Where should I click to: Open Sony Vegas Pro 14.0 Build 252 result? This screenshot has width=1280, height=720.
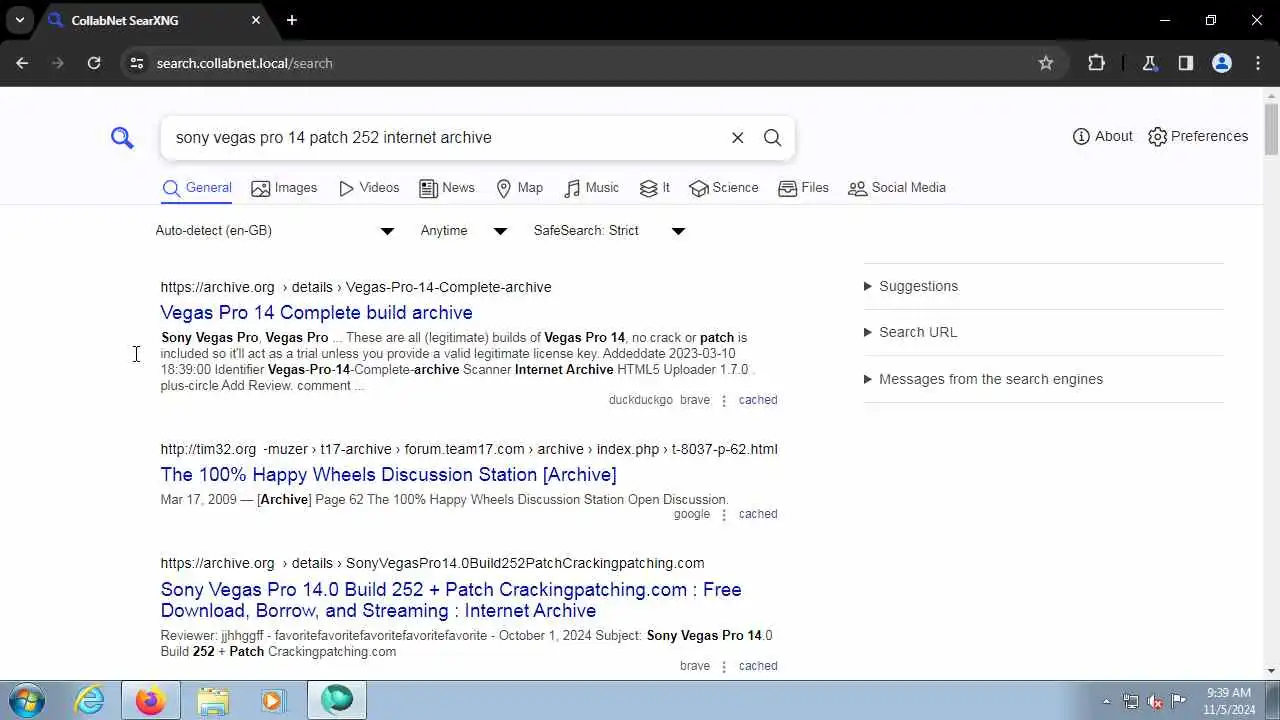pos(451,600)
